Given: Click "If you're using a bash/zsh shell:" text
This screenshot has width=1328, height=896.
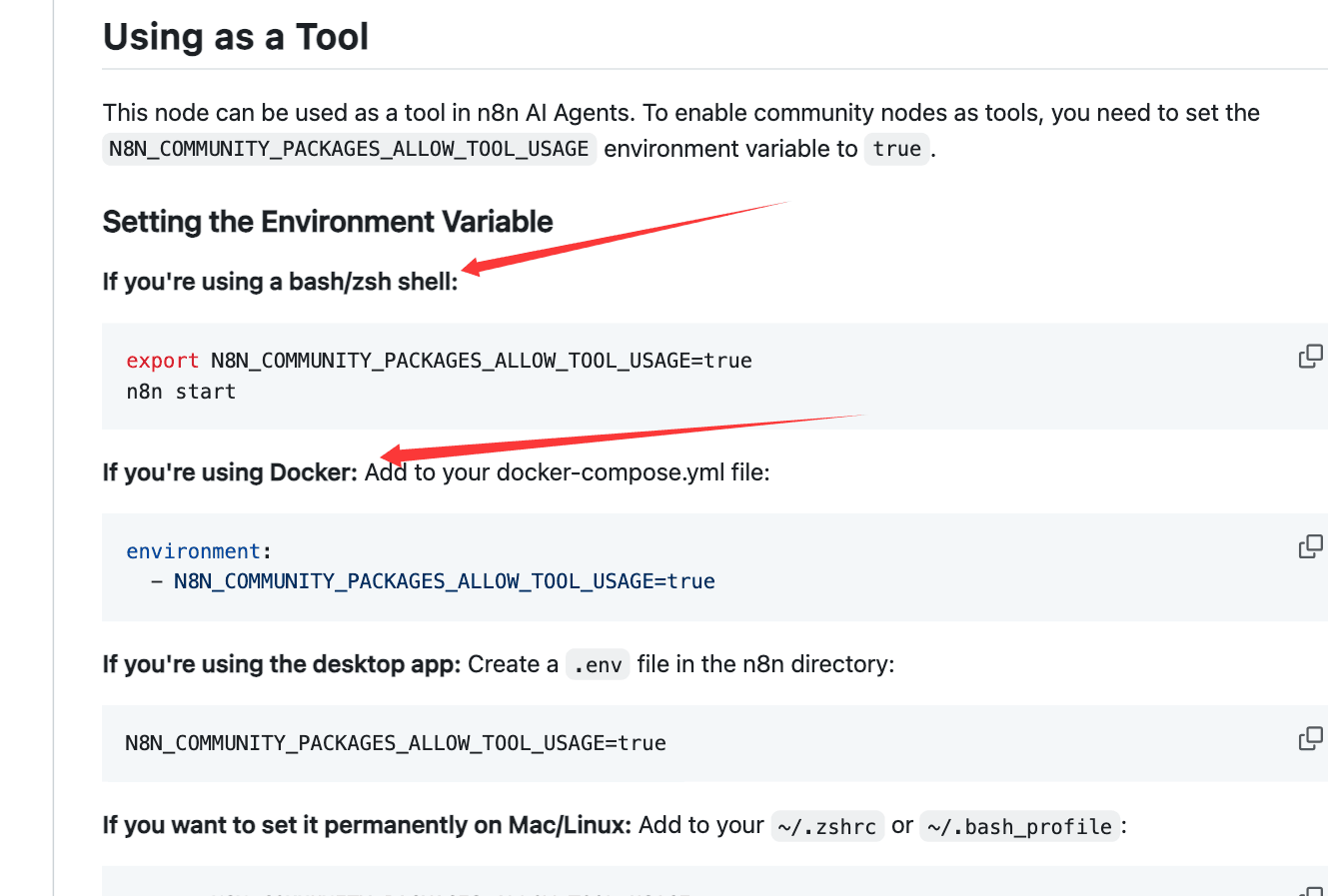Looking at the screenshot, I should pos(280,282).
